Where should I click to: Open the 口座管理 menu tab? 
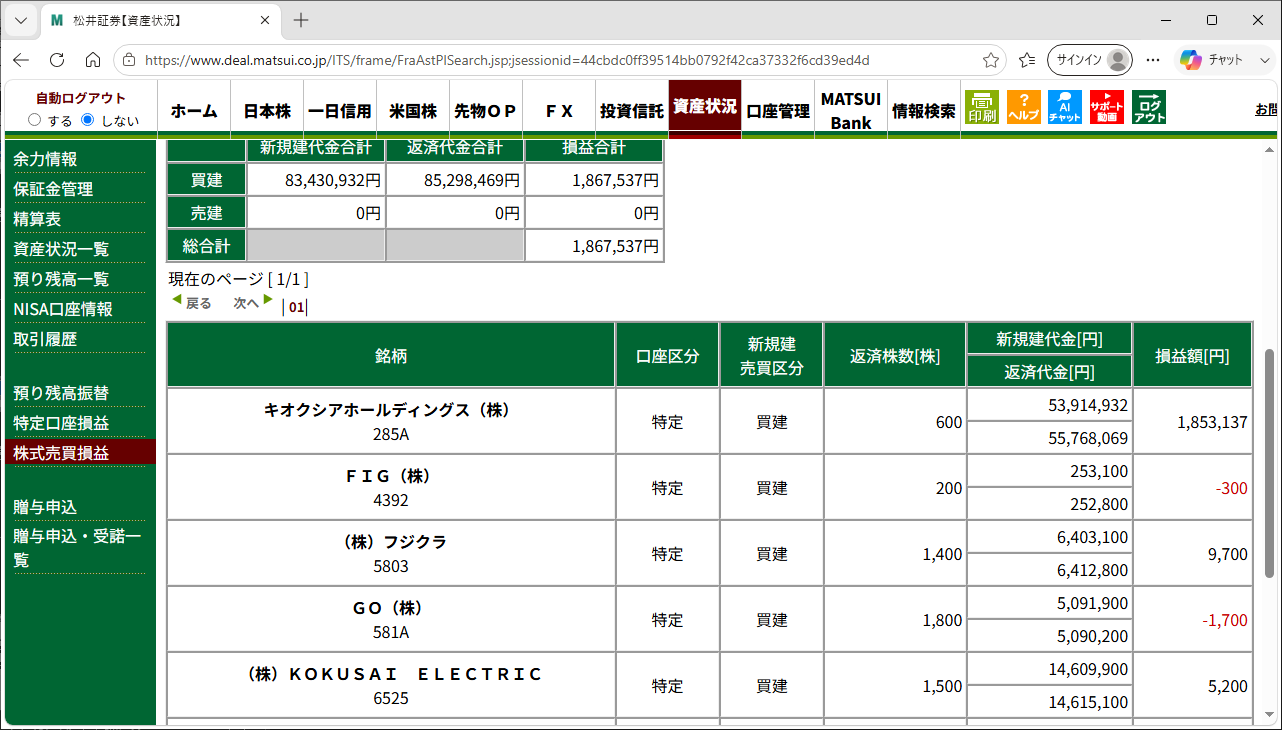(x=778, y=111)
